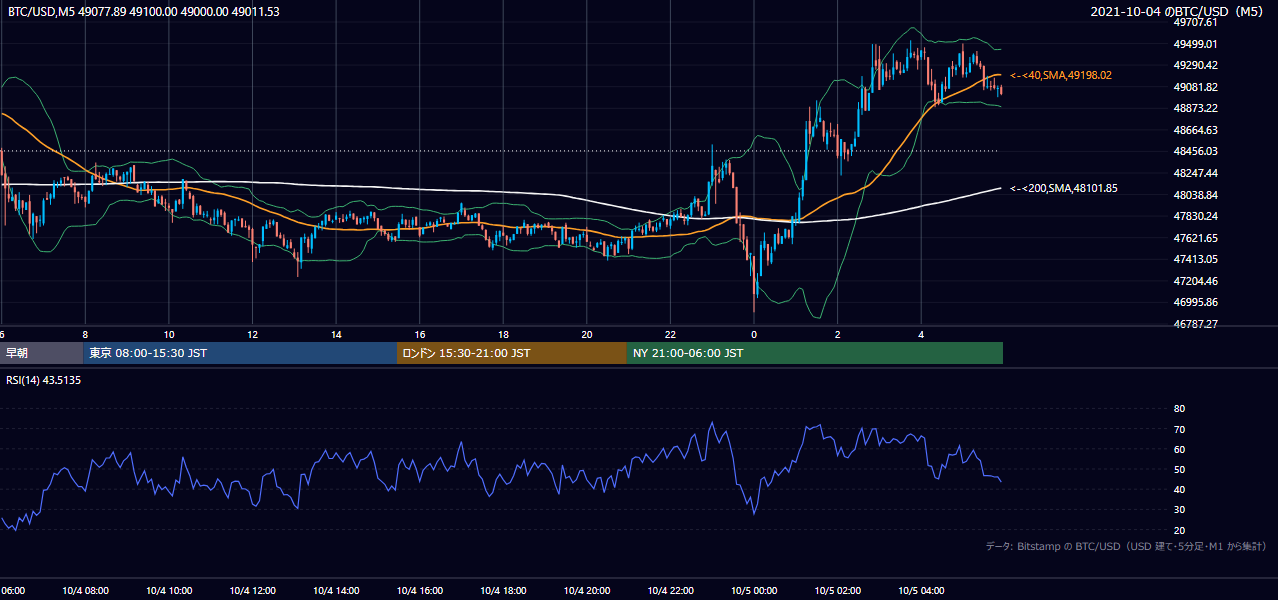Screen dimensions: 1278x600
Task: Click the 10/5 04:00 time axis label
Action: (x=922, y=591)
